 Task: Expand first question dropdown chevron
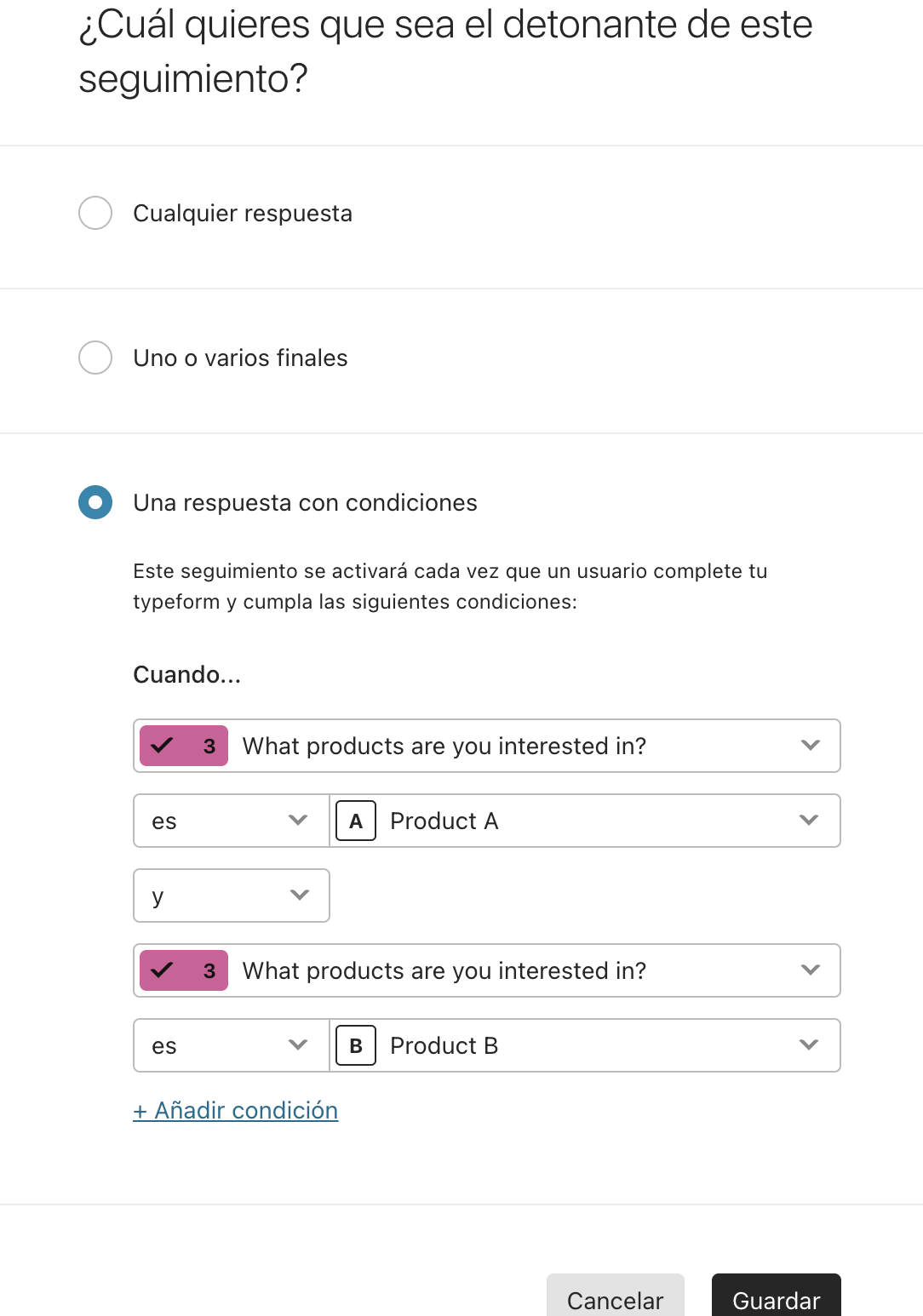click(x=811, y=746)
